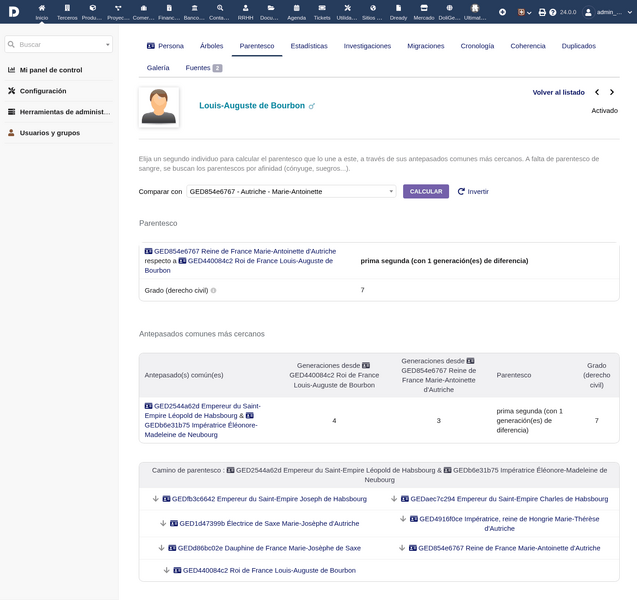The height and width of the screenshot is (600, 637).
Task: Open the Terceros module icon
Action: (x=67, y=8)
